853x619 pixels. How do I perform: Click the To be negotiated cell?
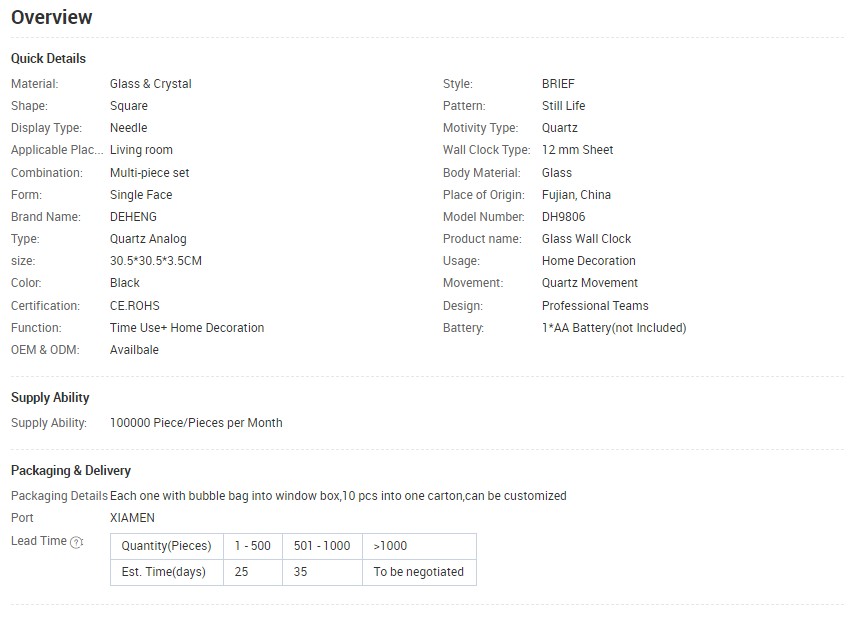(x=419, y=572)
